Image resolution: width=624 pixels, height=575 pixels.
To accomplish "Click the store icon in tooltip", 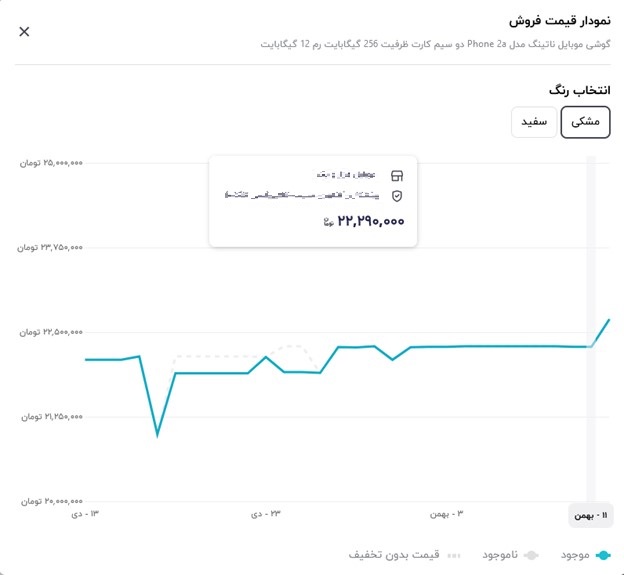I will [397, 175].
